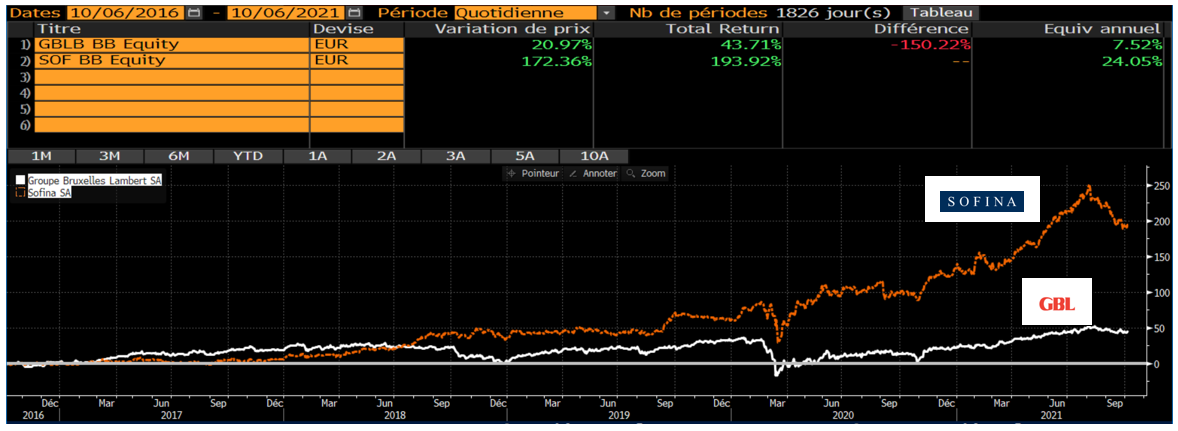This screenshot has width=1178, height=431.
Task: Click the EUR currency field for SOF
Action: coord(357,61)
